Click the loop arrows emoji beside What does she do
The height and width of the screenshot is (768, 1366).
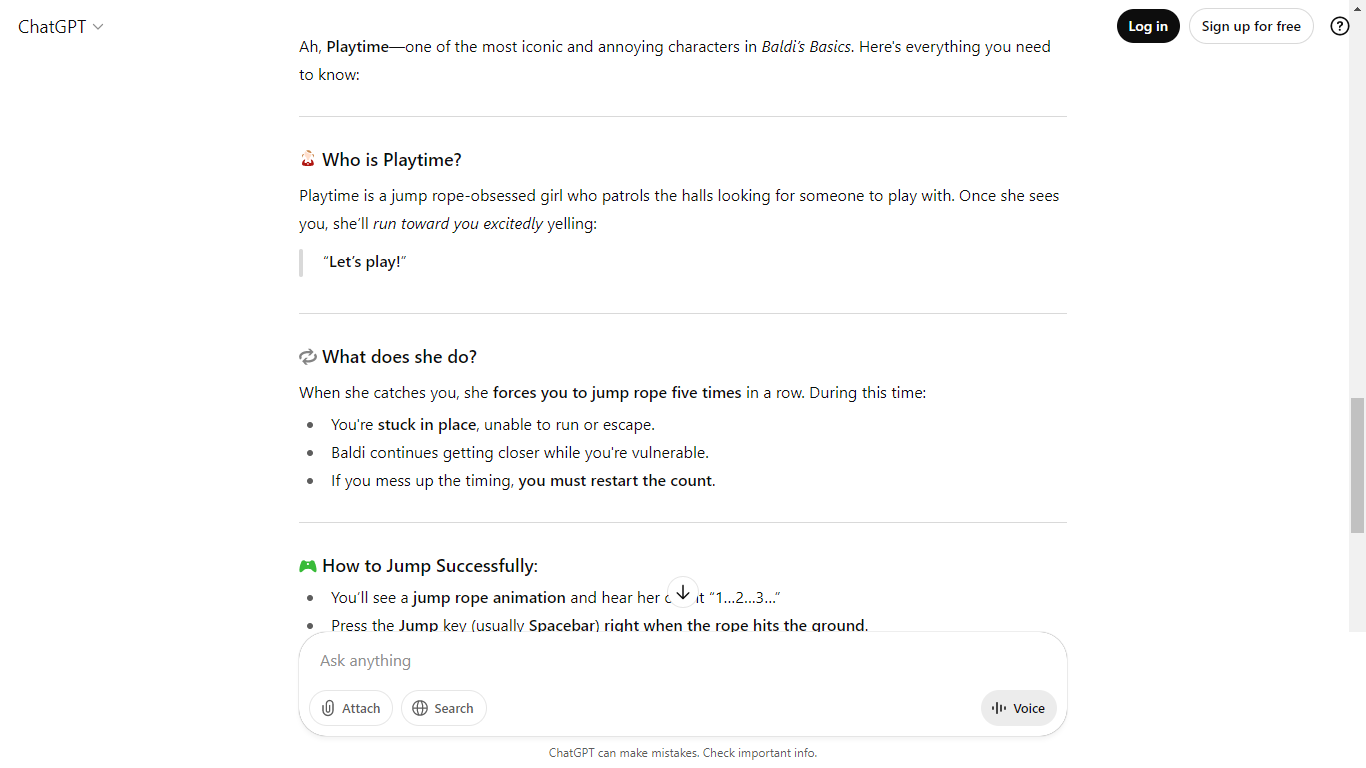pyautogui.click(x=308, y=357)
